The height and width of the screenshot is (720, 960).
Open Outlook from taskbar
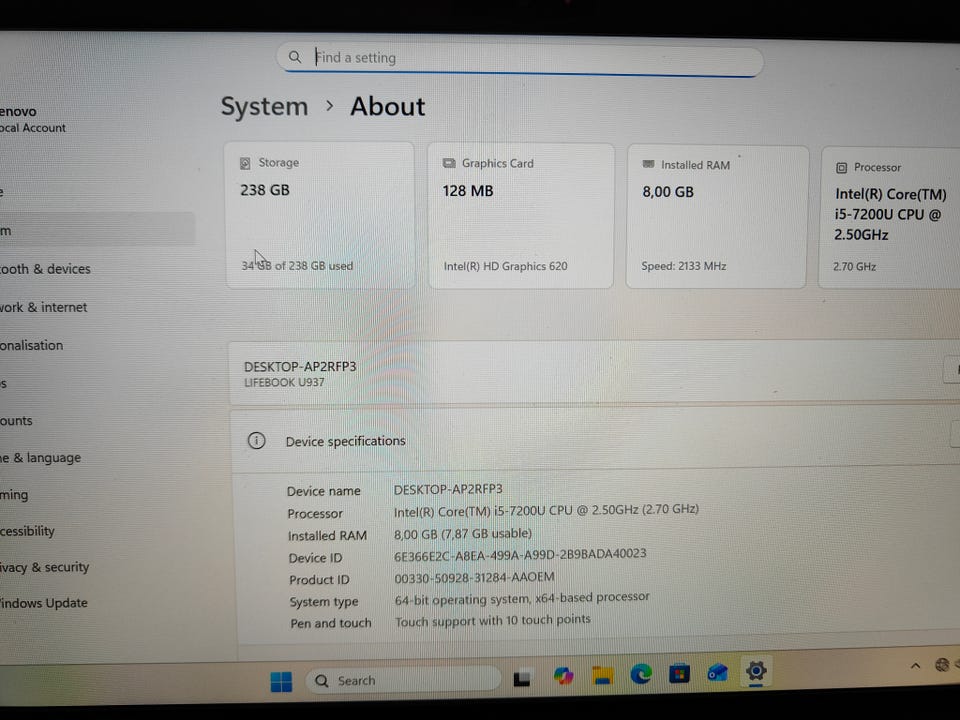coord(717,673)
